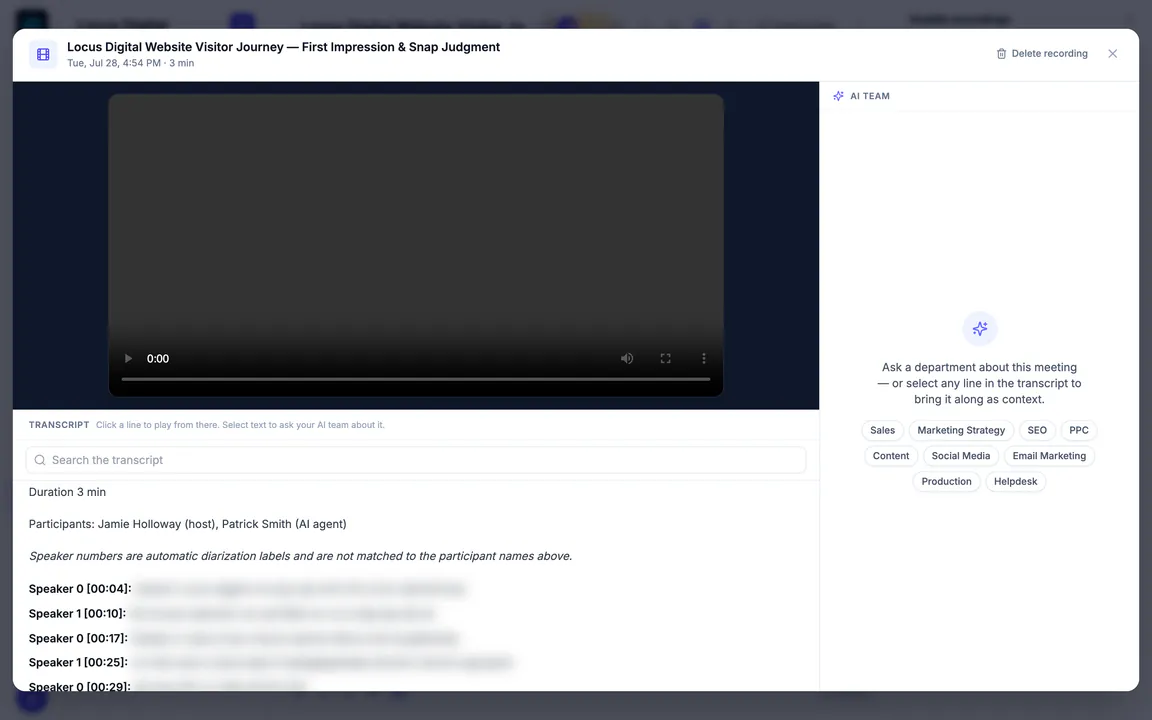Pick the Production department
Image resolution: width=1152 pixels, height=720 pixels.
click(x=946, y=482)
